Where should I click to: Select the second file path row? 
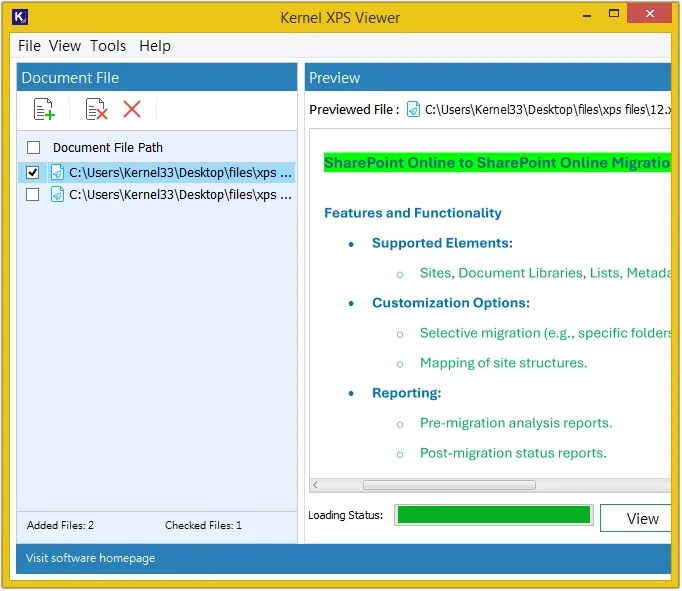(x=157, y=194)
